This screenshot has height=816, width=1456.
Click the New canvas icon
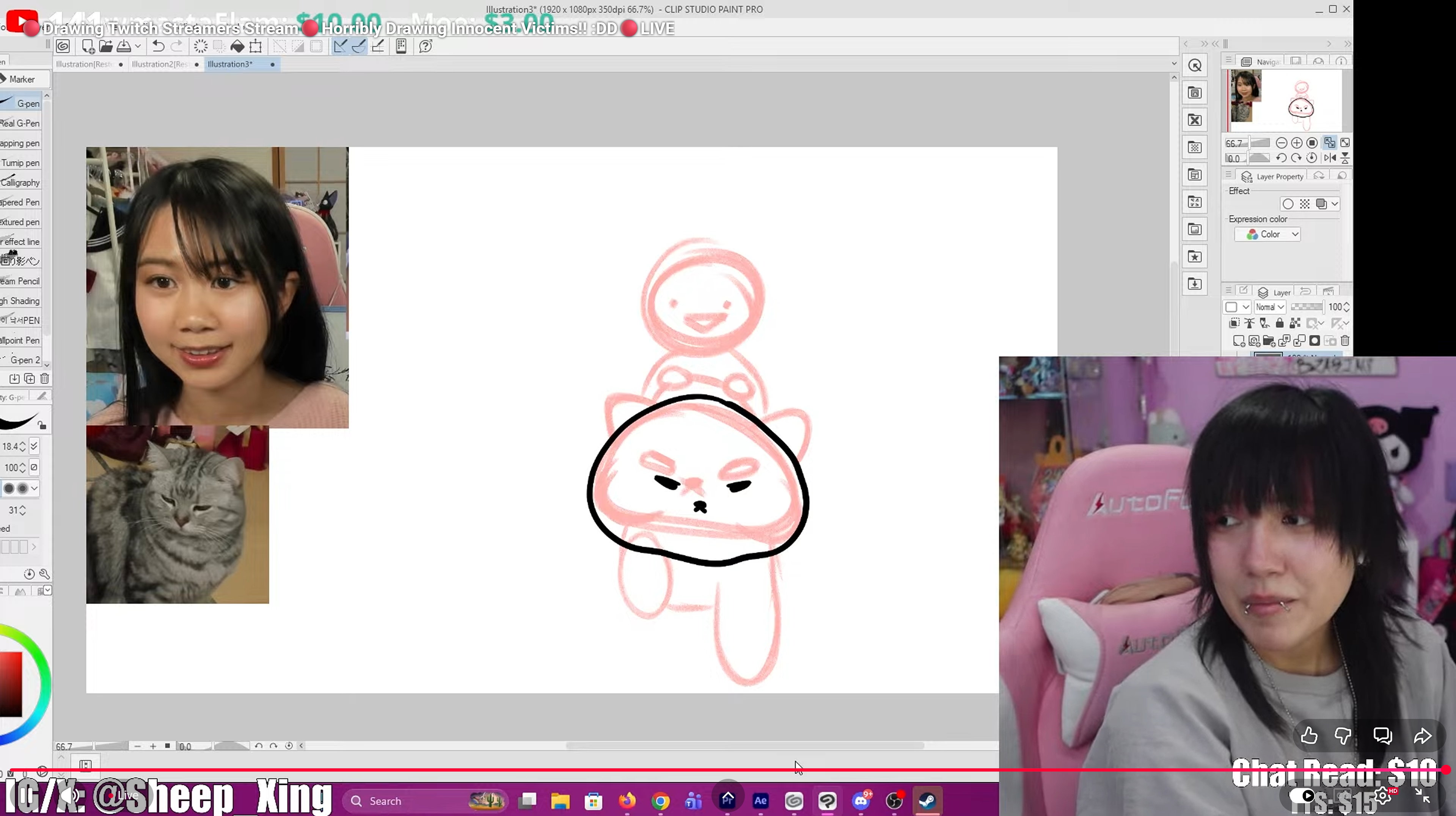point(88,46)
